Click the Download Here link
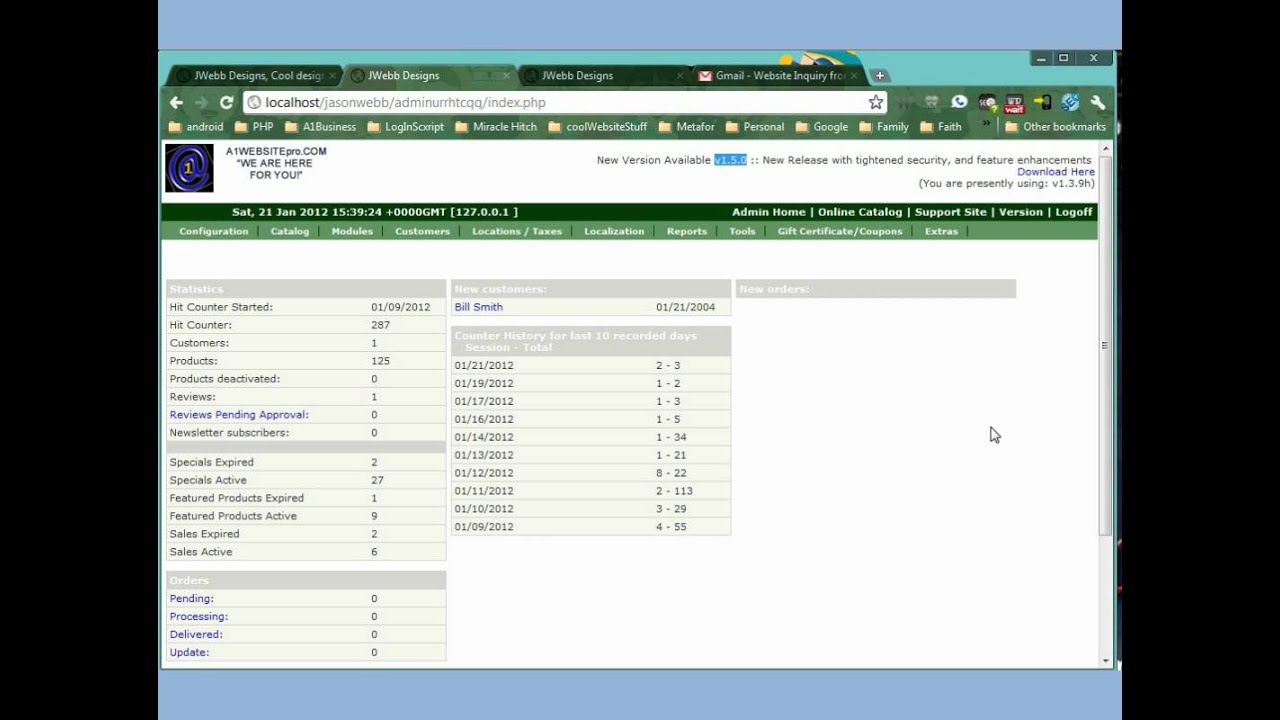 1056,172
